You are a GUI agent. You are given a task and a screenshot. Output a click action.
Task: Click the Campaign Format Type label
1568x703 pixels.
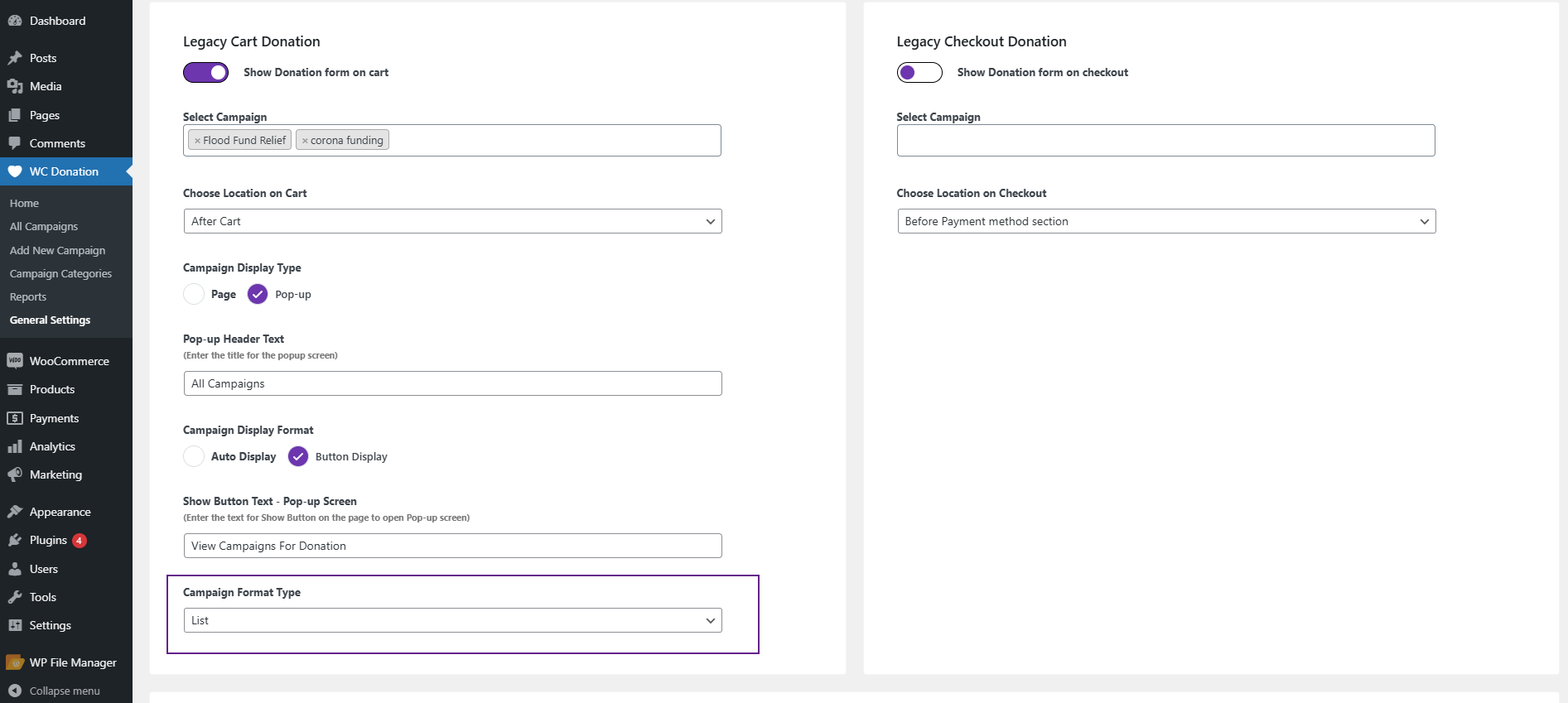[x=242, y=592]
